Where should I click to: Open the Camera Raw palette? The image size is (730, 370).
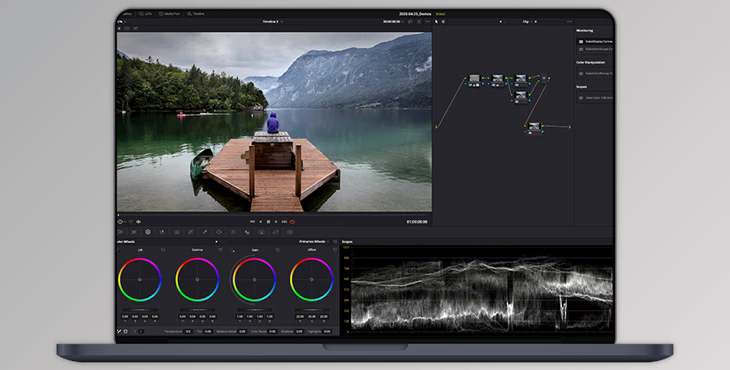pyautogui.click(x=120, y=232)
